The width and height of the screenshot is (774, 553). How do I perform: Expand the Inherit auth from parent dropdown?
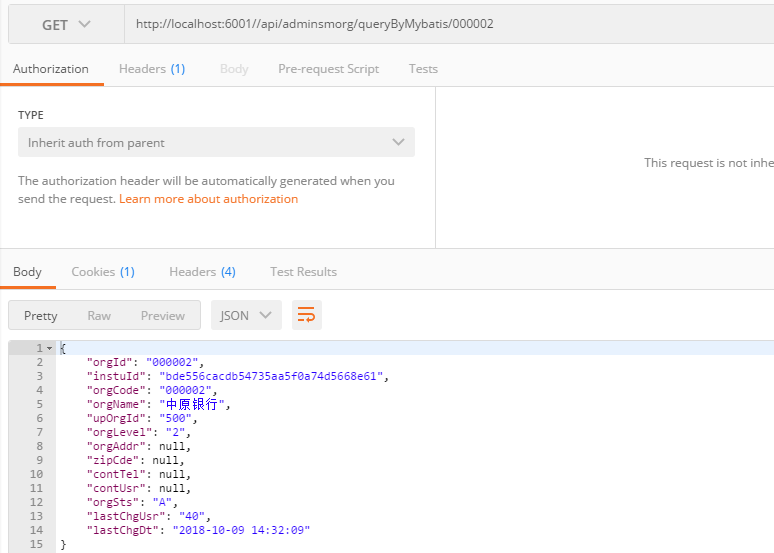pyautogui.click(x=216, y=143)
